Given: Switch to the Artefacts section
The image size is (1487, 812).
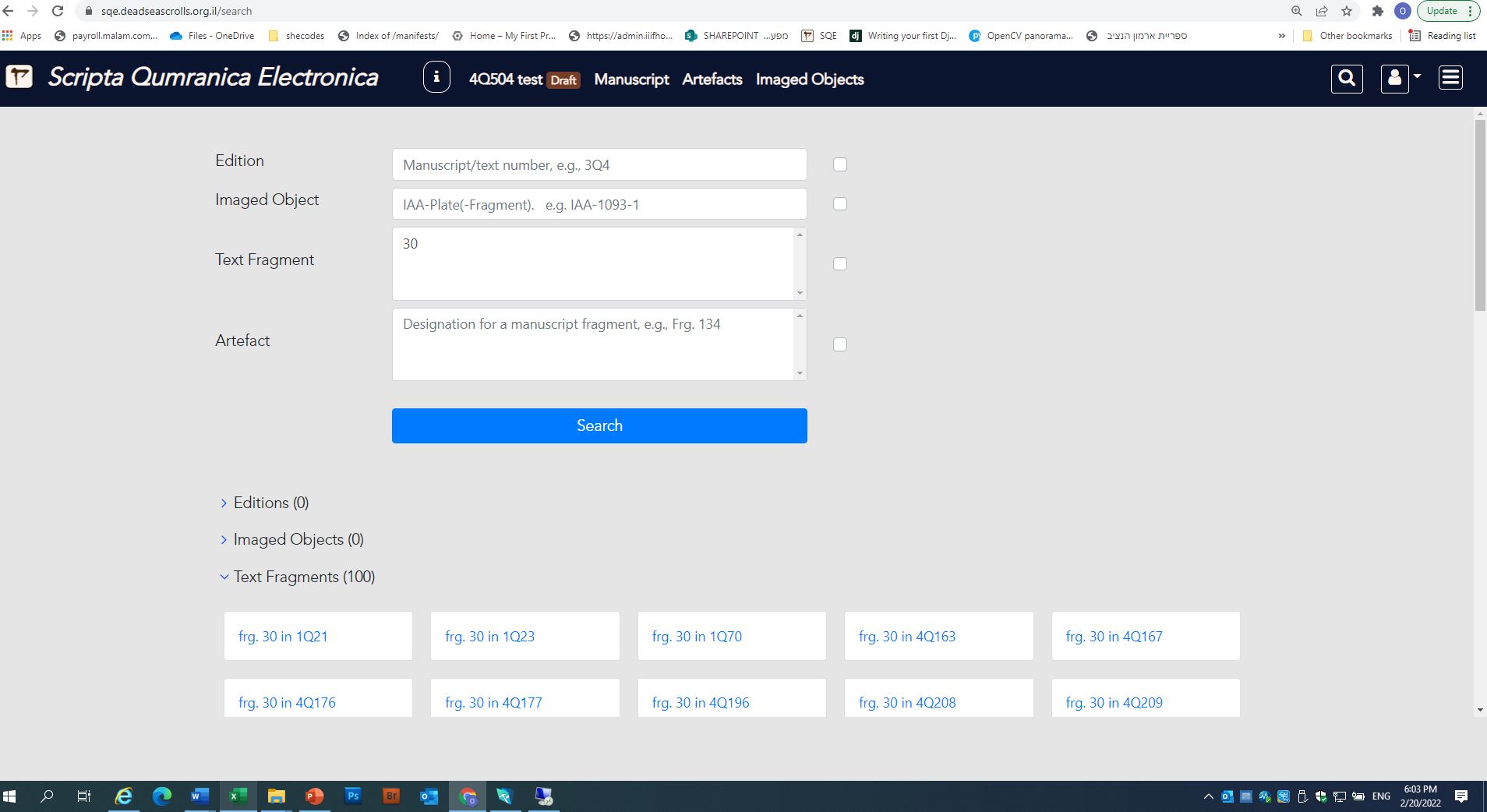Looking at the screenshot, I should (x=712, y=79).
